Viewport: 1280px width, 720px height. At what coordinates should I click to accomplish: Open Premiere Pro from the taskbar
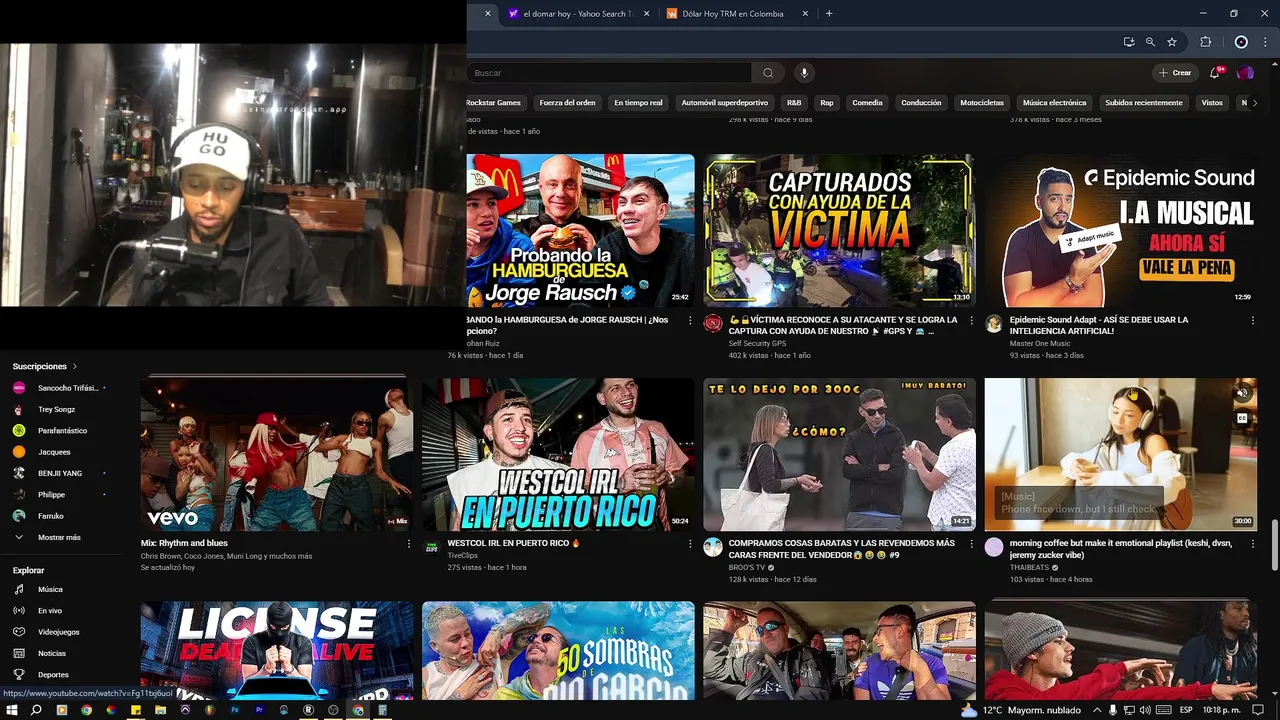pyautogui.click(x=259, y=710)
